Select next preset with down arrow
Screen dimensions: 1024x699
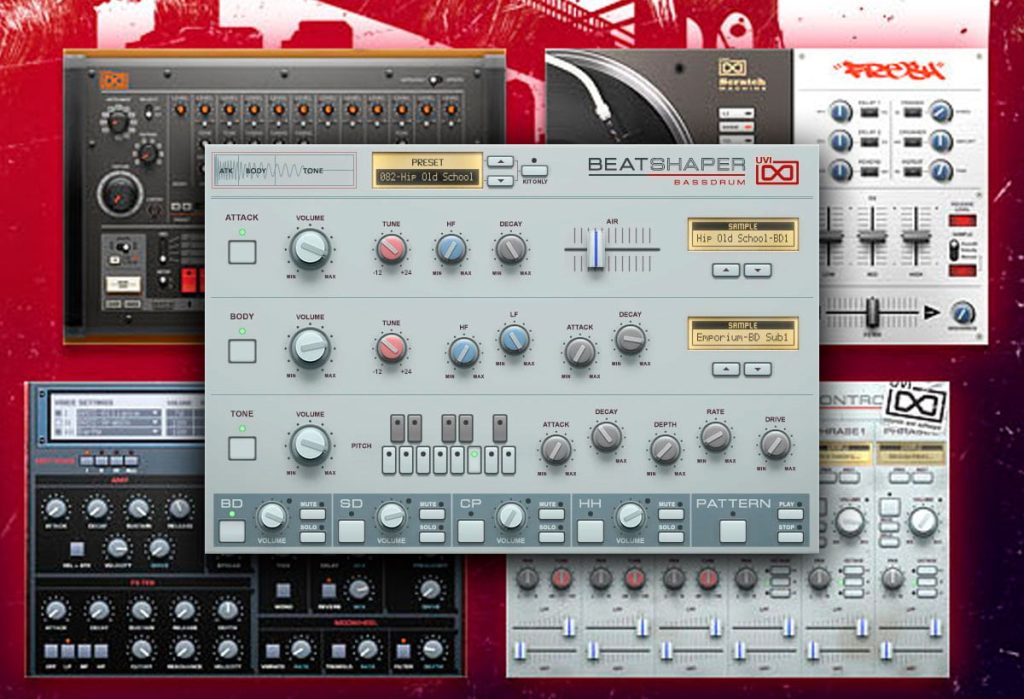pyautogui.click(x=500, y=181)
